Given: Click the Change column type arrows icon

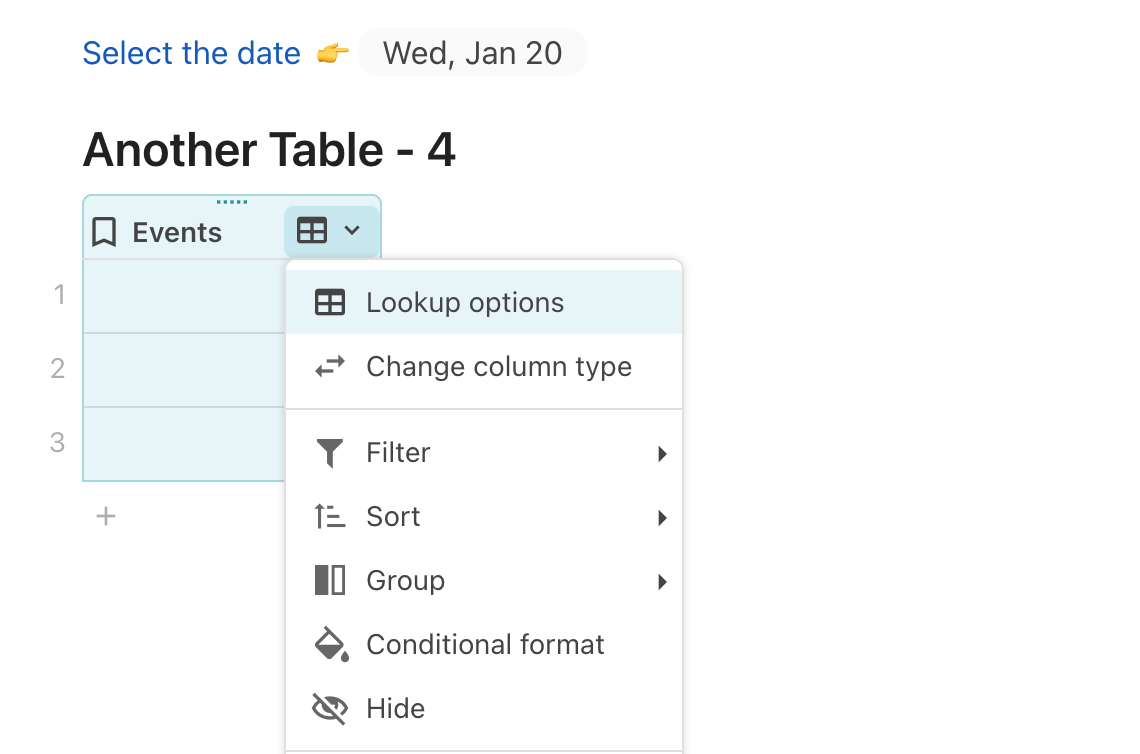Looking at the screenshot, I should pyautogui.click(x=330, y=367).
